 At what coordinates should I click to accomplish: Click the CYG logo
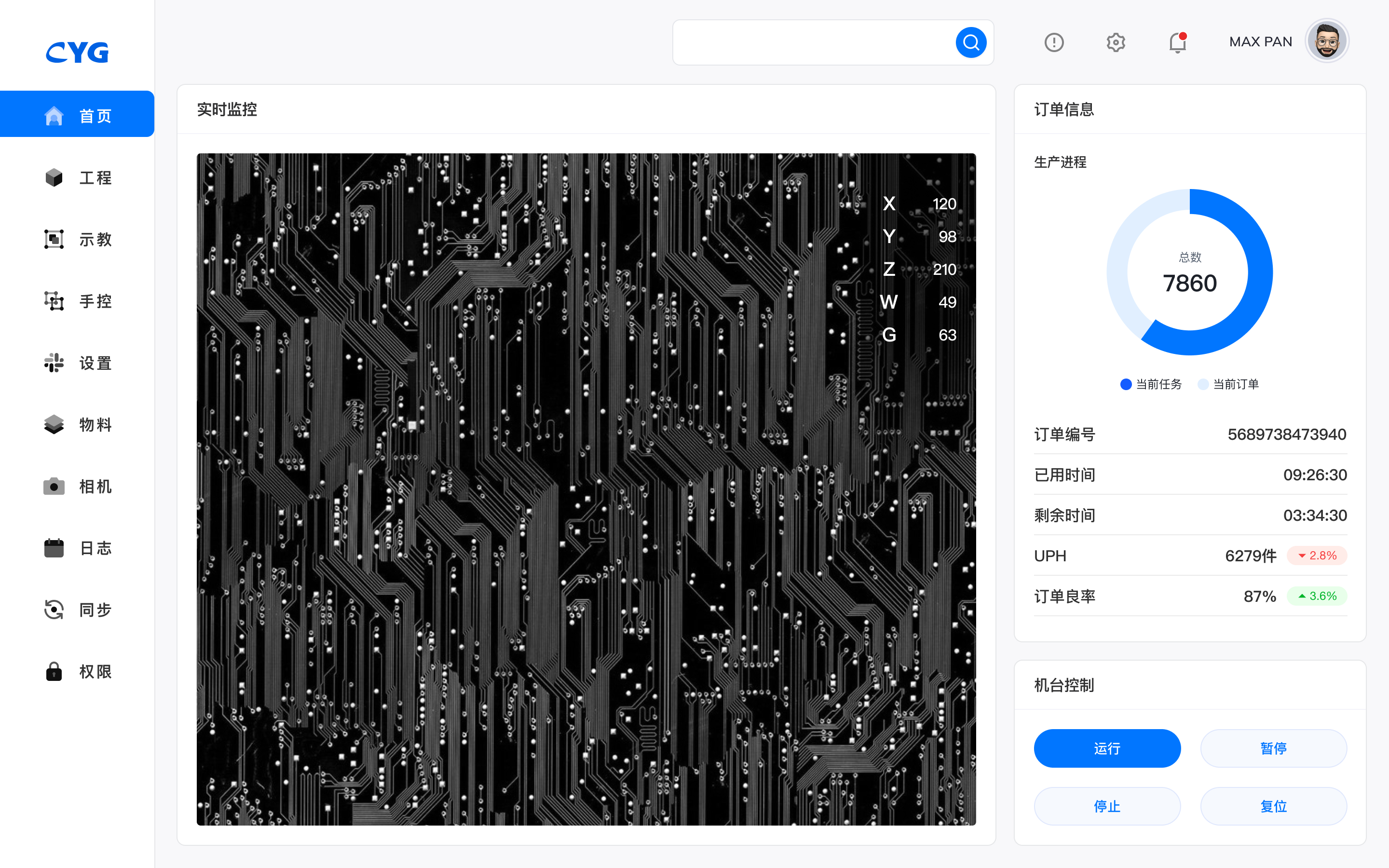click(x=78, y=52)
